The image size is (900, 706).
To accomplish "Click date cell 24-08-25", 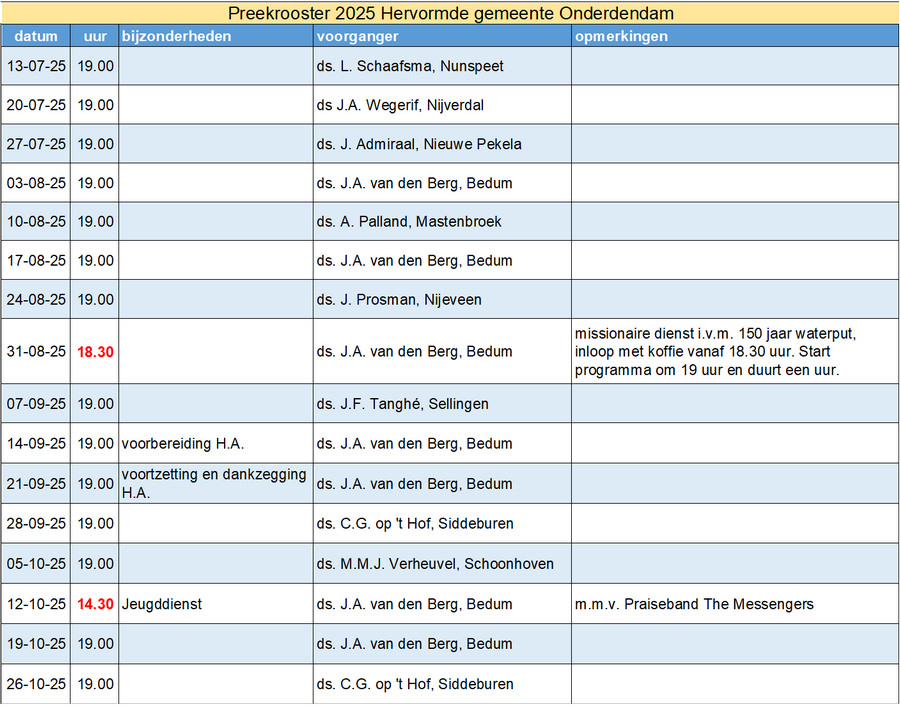I will tap(36, 300).
